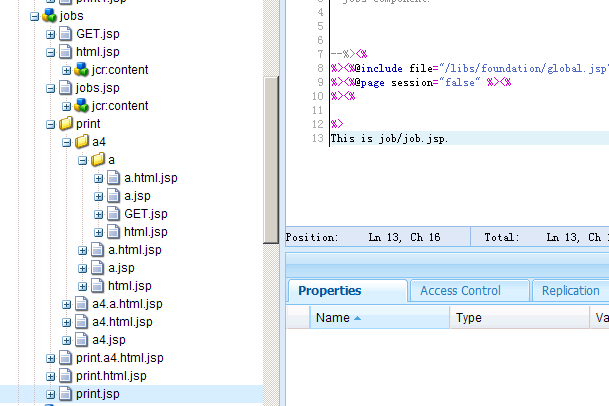Collapse the a4 folder

(66, 142)
